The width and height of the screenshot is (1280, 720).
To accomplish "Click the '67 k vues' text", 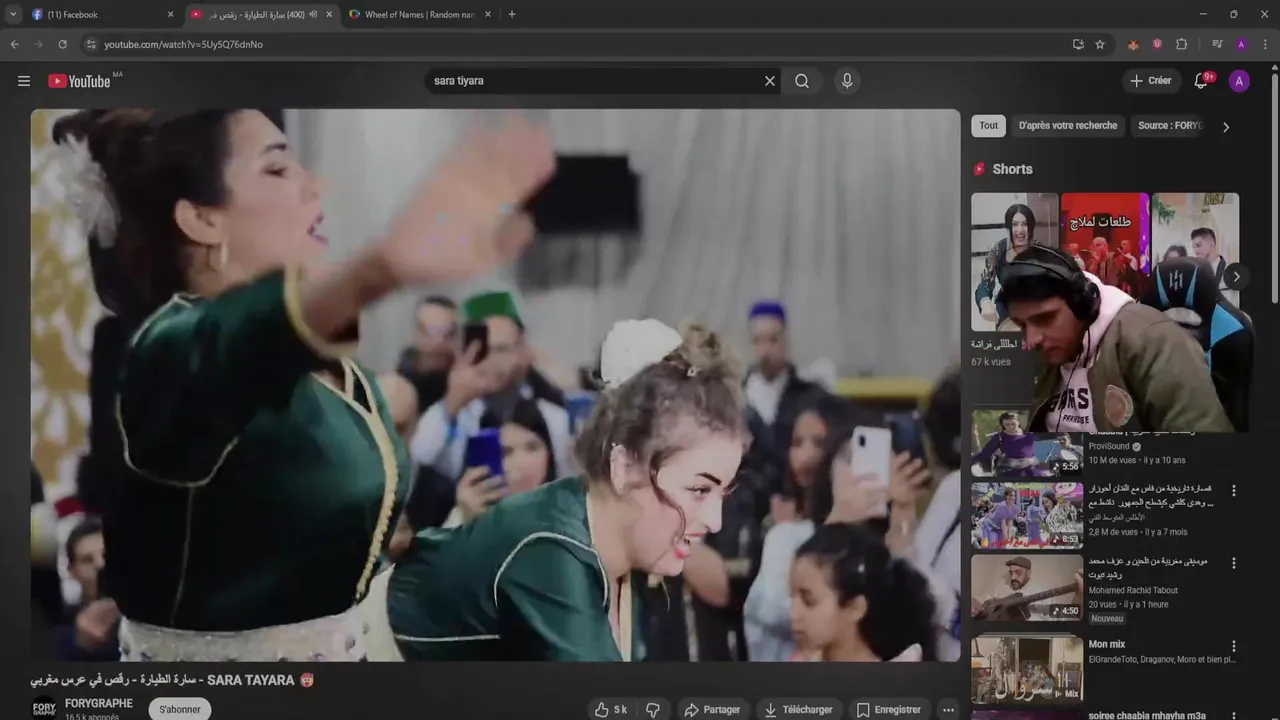I will pos(991,362).
